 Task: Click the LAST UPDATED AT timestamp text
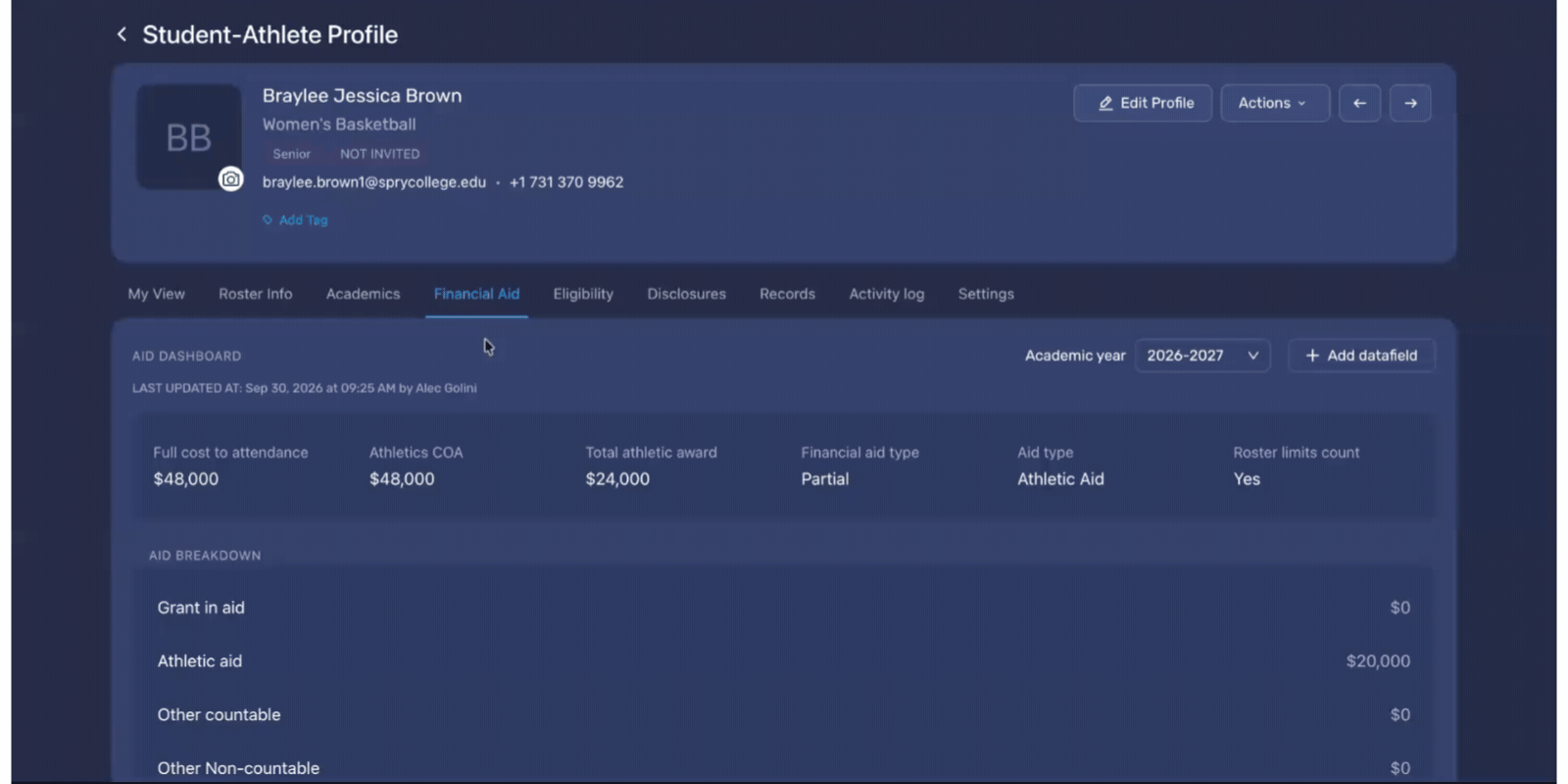point(305,388)
